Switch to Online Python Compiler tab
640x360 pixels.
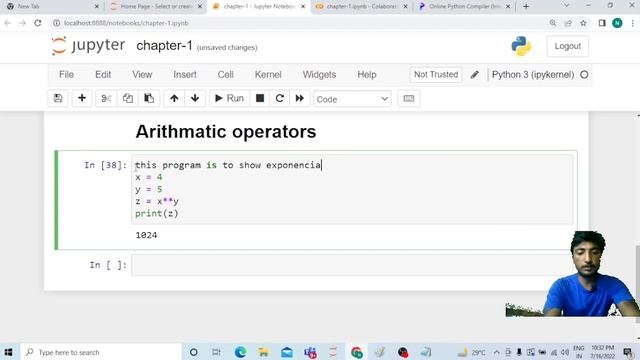pyautogui.click(x=464, y=7)
